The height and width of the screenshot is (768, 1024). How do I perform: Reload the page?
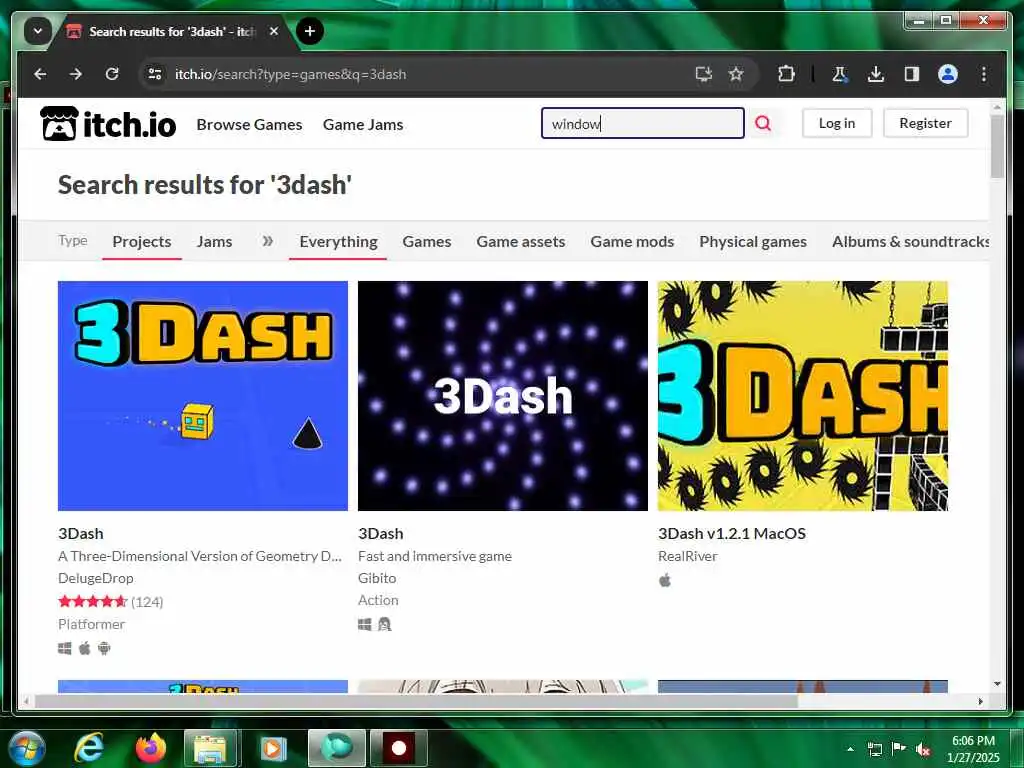(x=112, y=74)
